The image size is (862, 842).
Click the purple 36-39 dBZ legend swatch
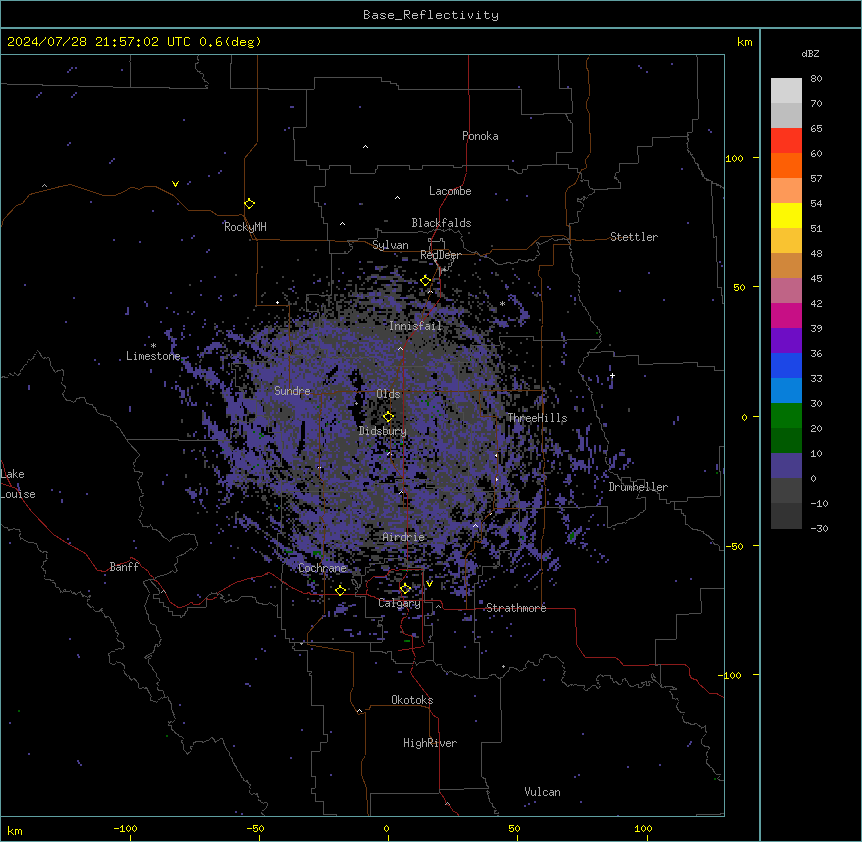786,341
